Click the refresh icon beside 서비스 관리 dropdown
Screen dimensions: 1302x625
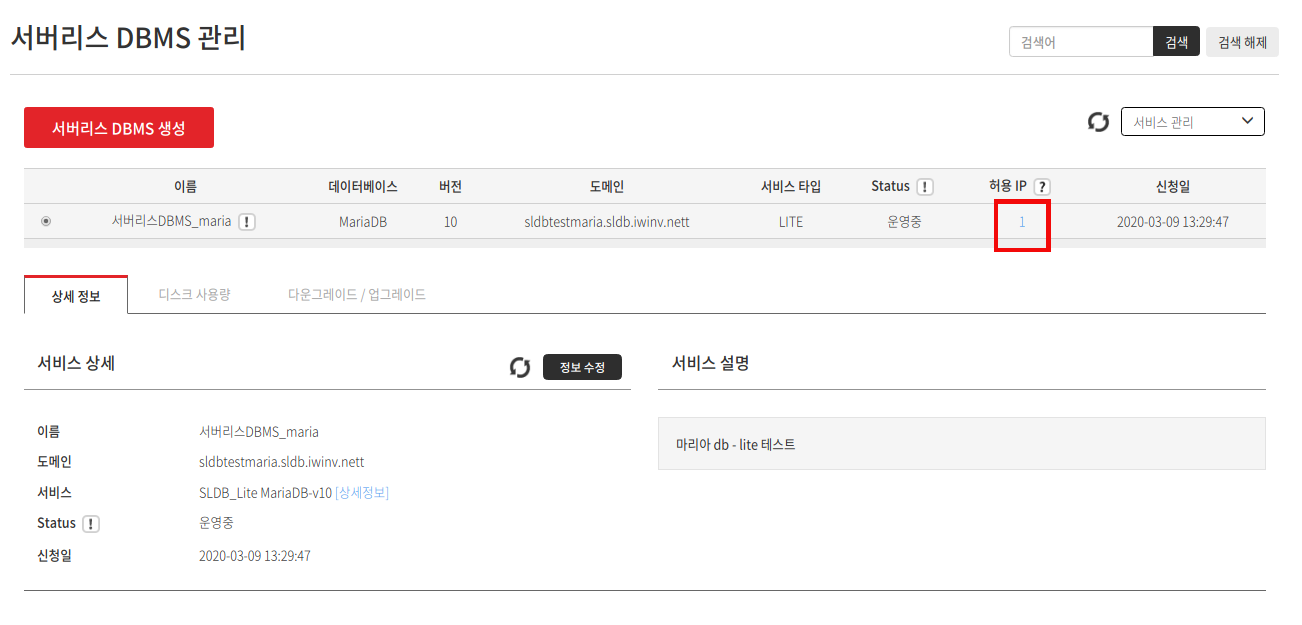coord(1099,122)
